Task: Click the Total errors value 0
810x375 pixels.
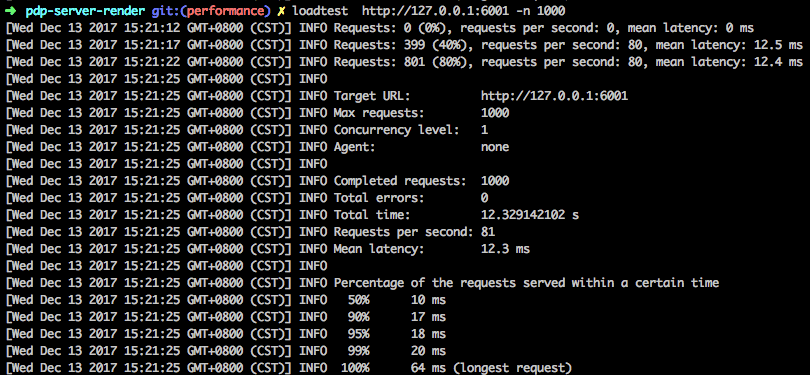Action: [x=484, y=198]
